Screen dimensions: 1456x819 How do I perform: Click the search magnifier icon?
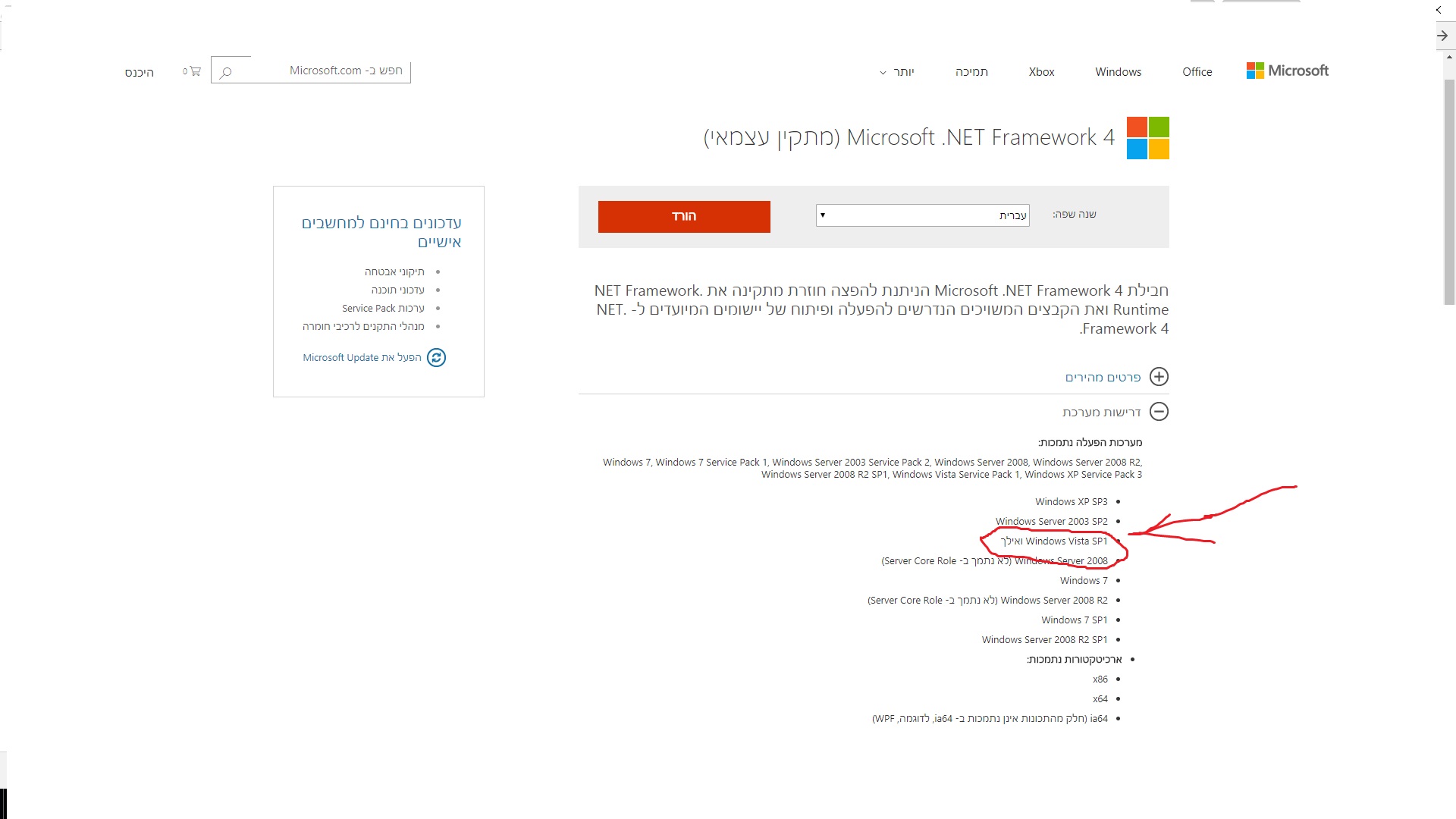point(225,73)
